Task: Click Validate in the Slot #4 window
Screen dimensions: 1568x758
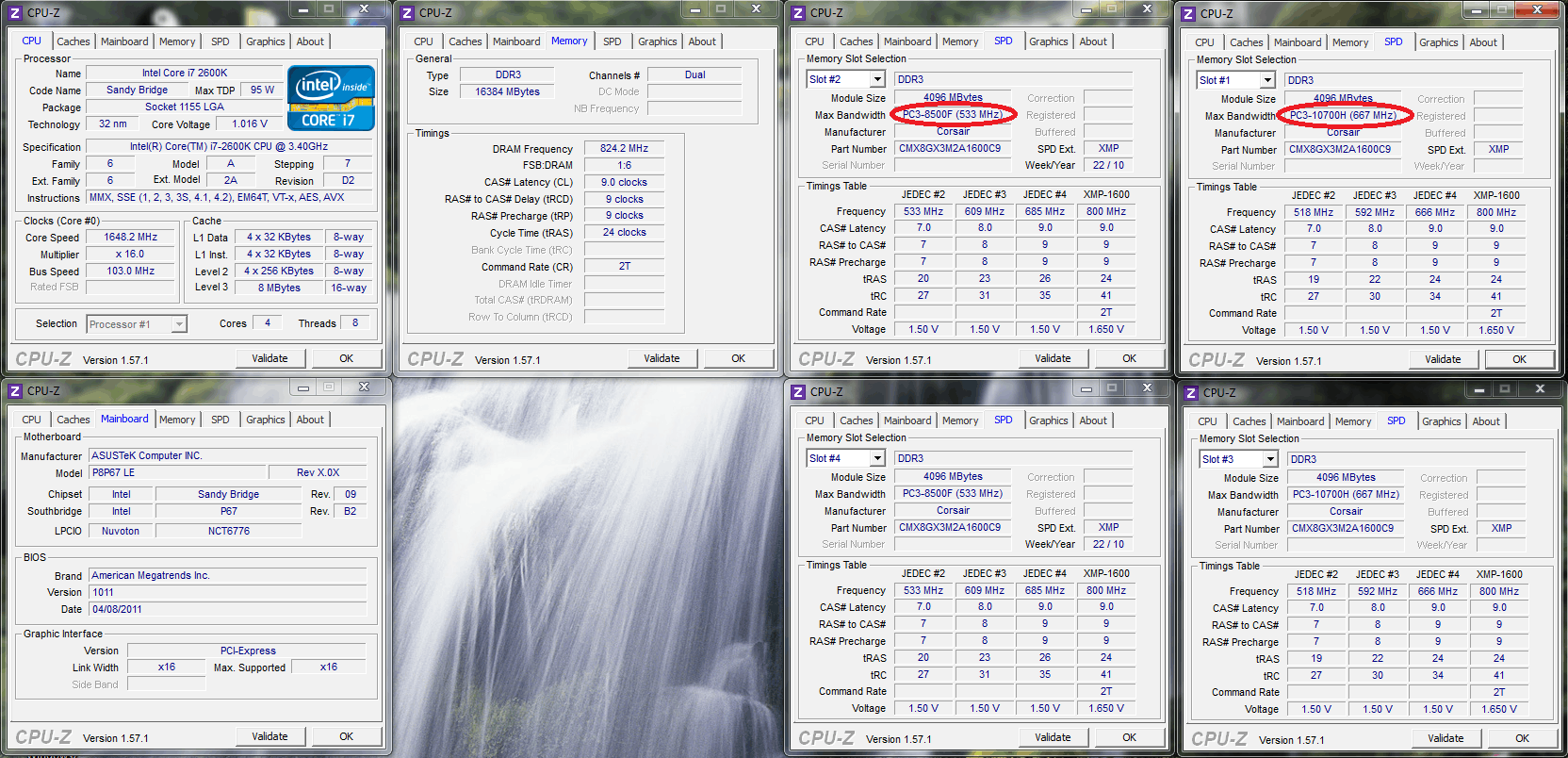Action: [x=1053, y=737]
